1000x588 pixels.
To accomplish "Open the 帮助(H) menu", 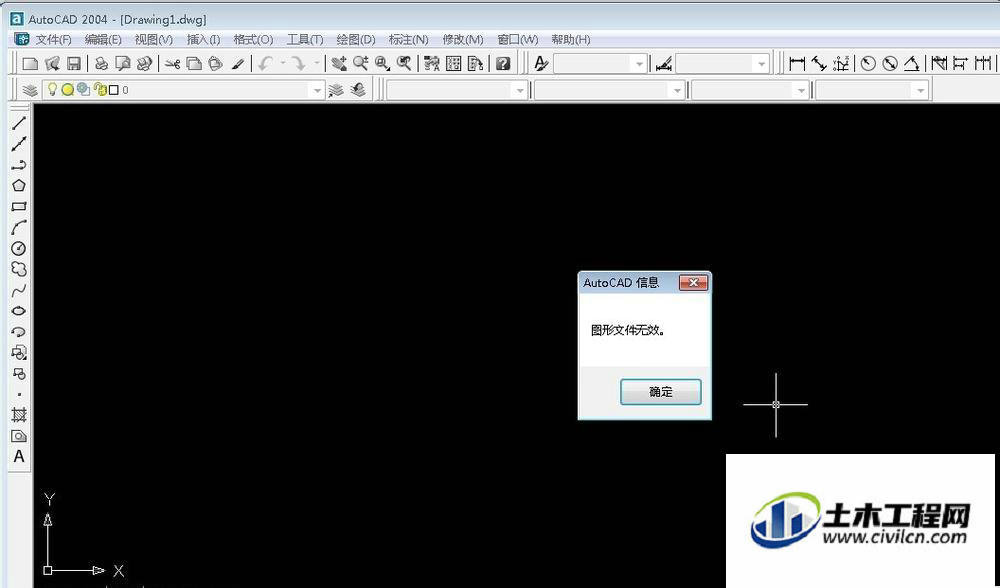I will (x=571, y=40).
